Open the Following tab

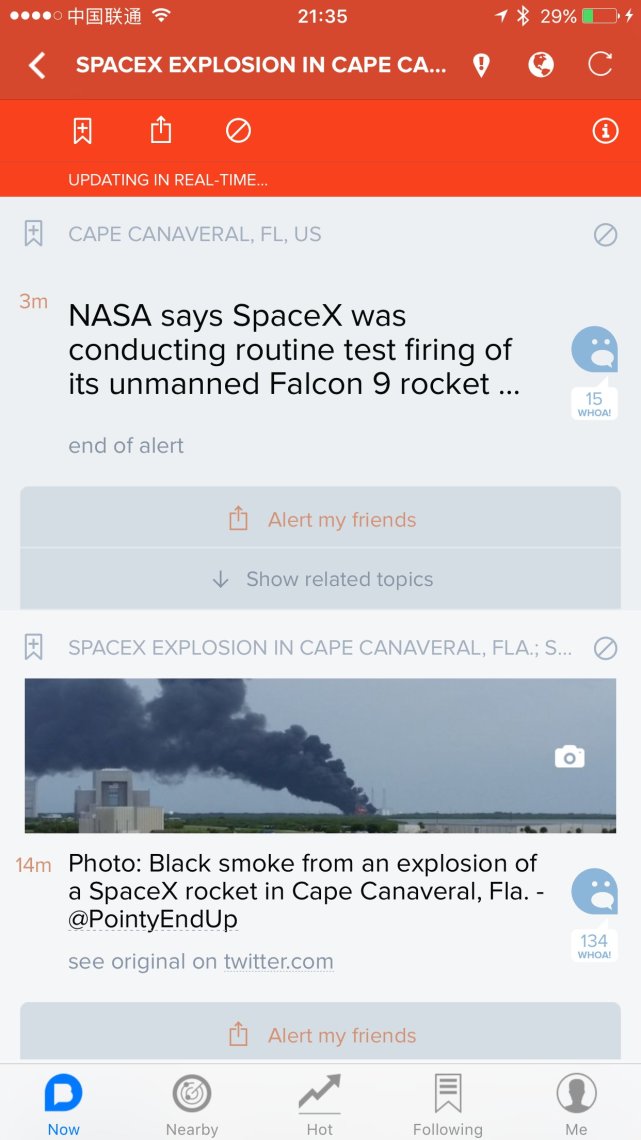tap(448, 1103)
